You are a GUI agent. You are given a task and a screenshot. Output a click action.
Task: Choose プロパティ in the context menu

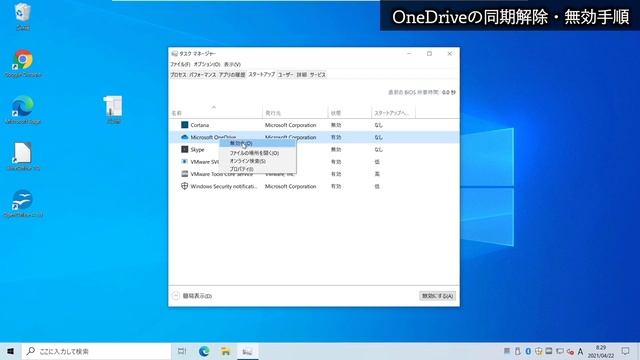coord(258,169)
